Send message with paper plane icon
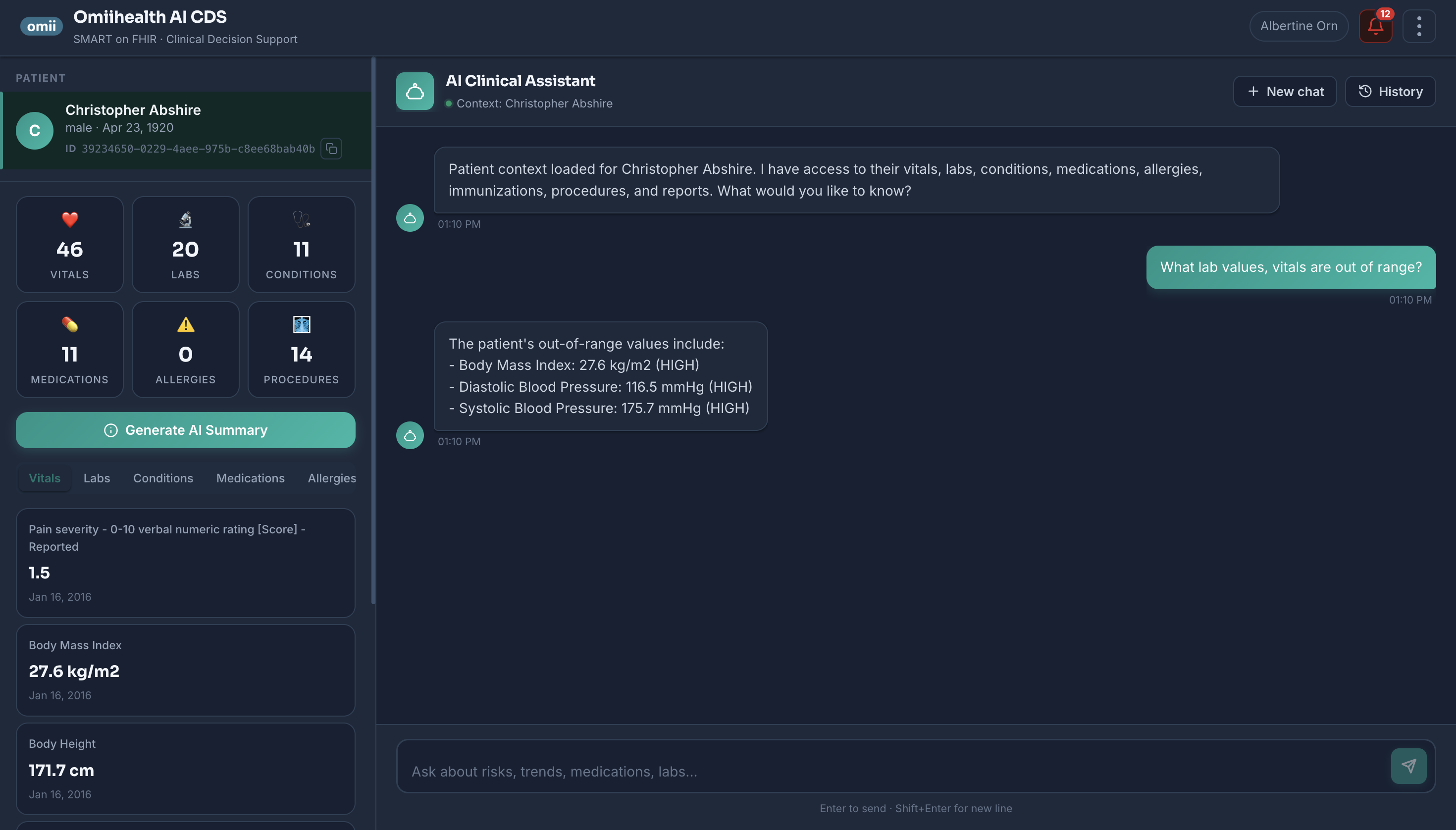The image size is (1456, 830). tap(1408, 766)
